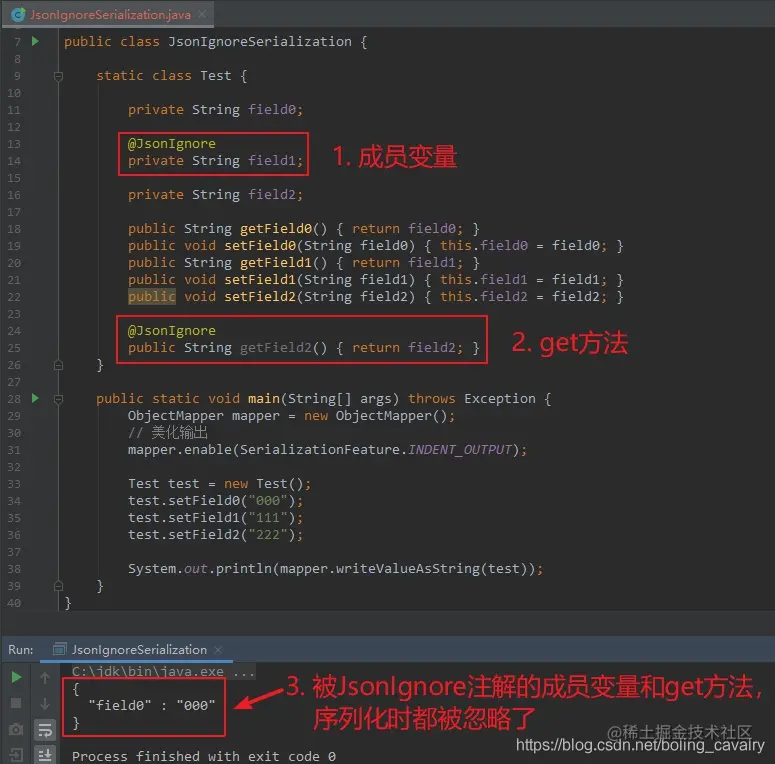The height and width of the screenshot is (764, 775).
Task: Click the "111" string in setField1 call
Action: (268, 518)
